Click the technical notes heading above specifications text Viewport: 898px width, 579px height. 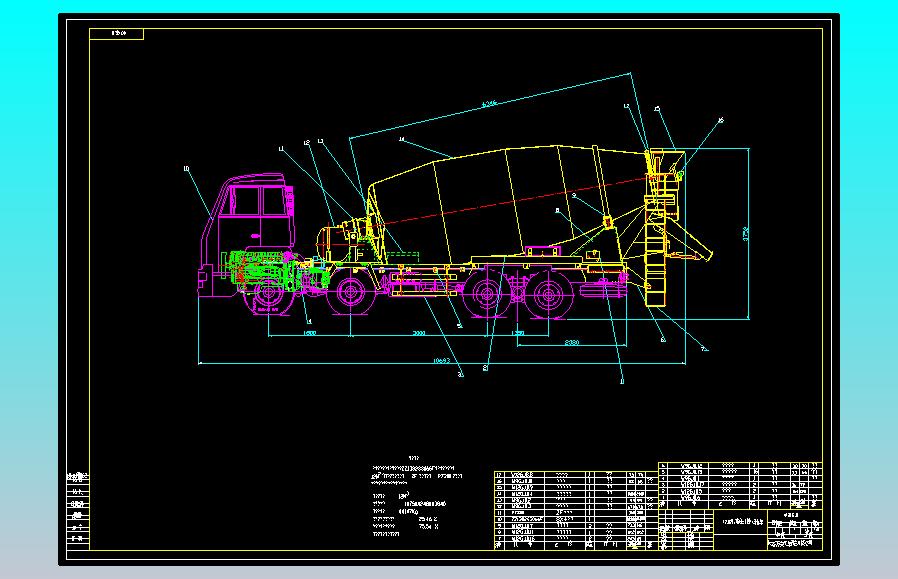[413, 458]
